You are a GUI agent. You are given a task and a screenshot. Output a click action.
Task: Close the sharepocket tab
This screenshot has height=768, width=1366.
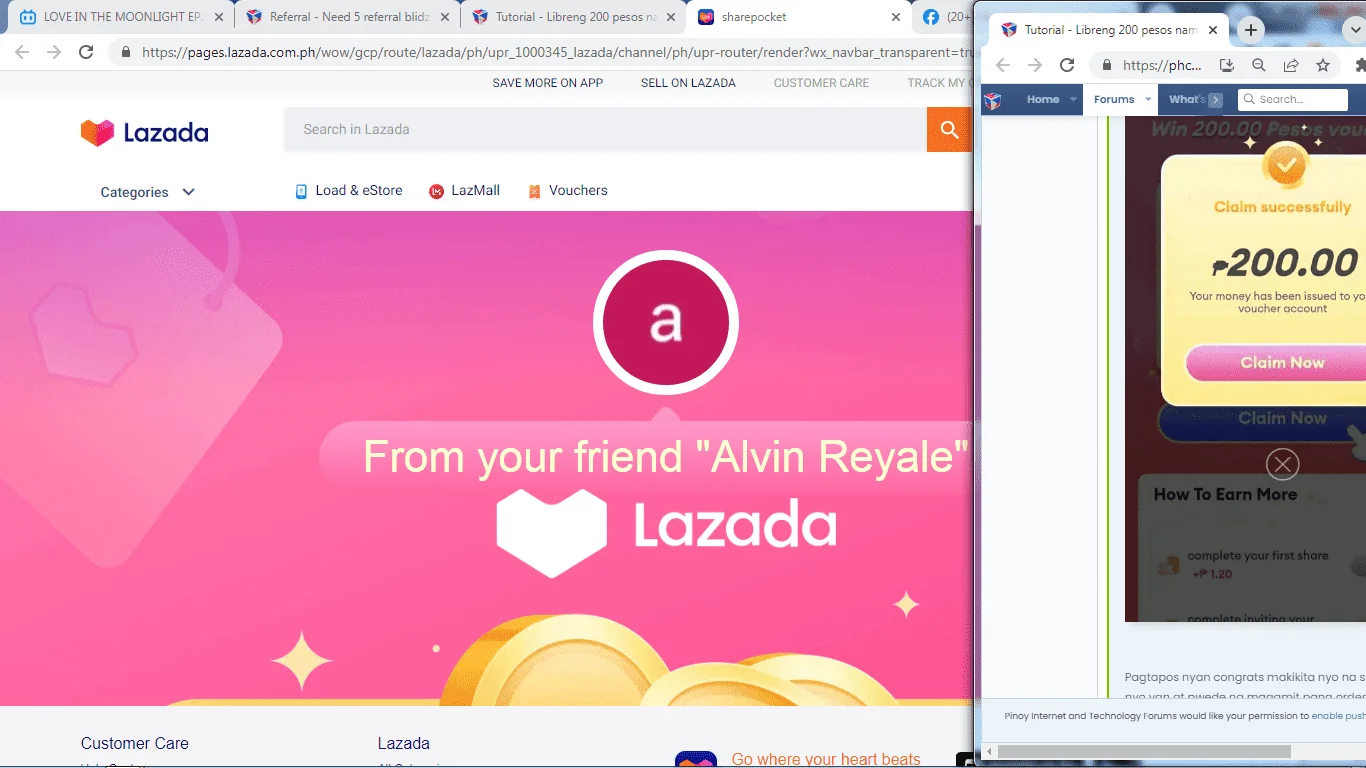tap(897, 17)
